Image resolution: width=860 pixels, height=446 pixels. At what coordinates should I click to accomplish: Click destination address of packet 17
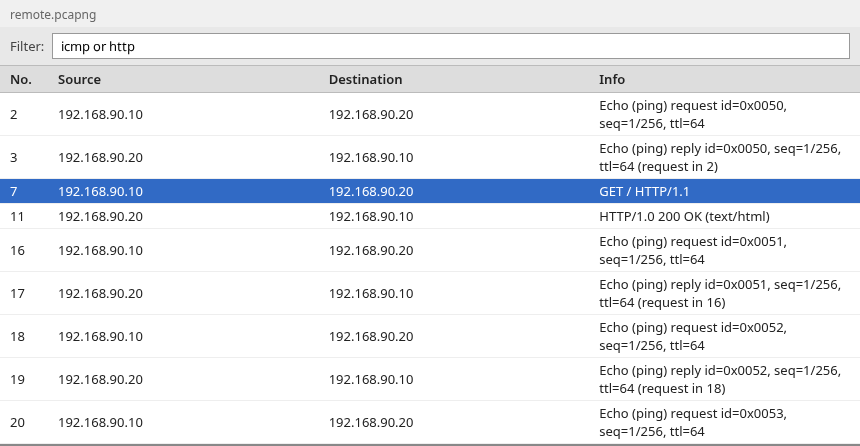[371, 293]
